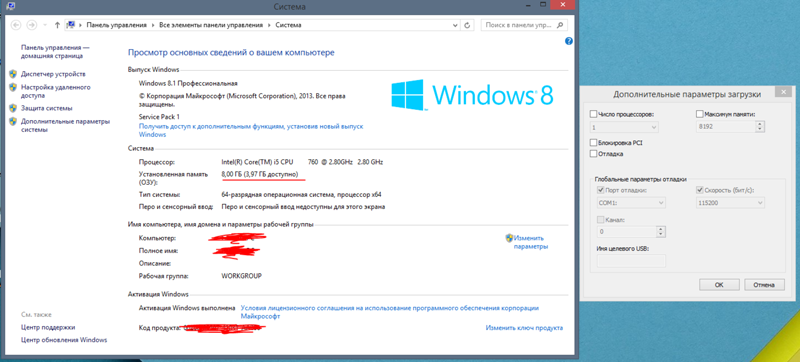Toggle Скорость (бит/с) checkbox
This screenshot has height=362, width=800.
click(699, 190)
